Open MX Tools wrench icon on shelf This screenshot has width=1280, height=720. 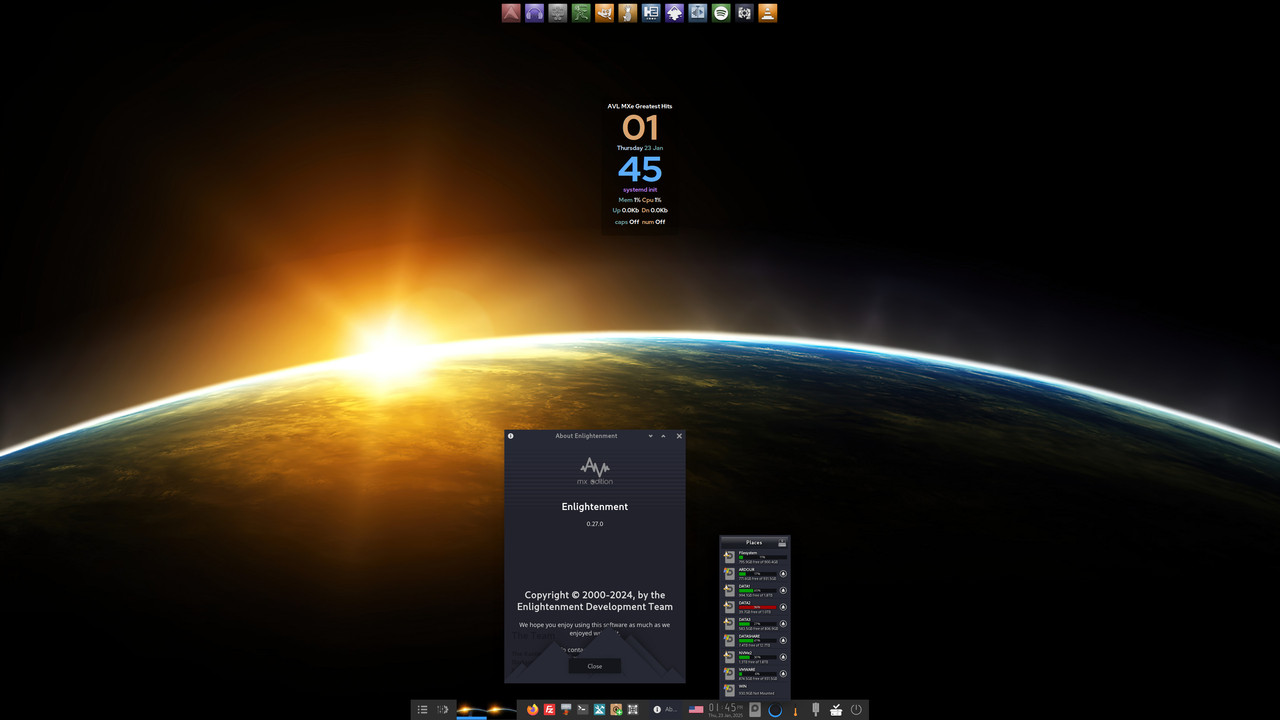click(x=599, y=710)
